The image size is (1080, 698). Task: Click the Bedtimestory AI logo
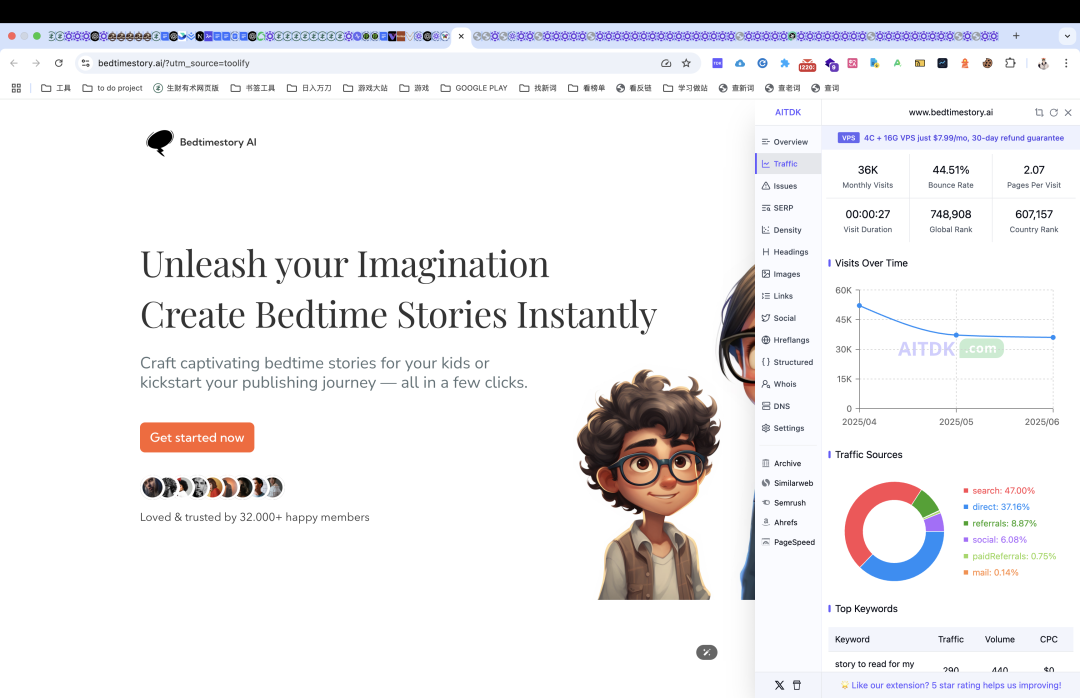[201, 143]
